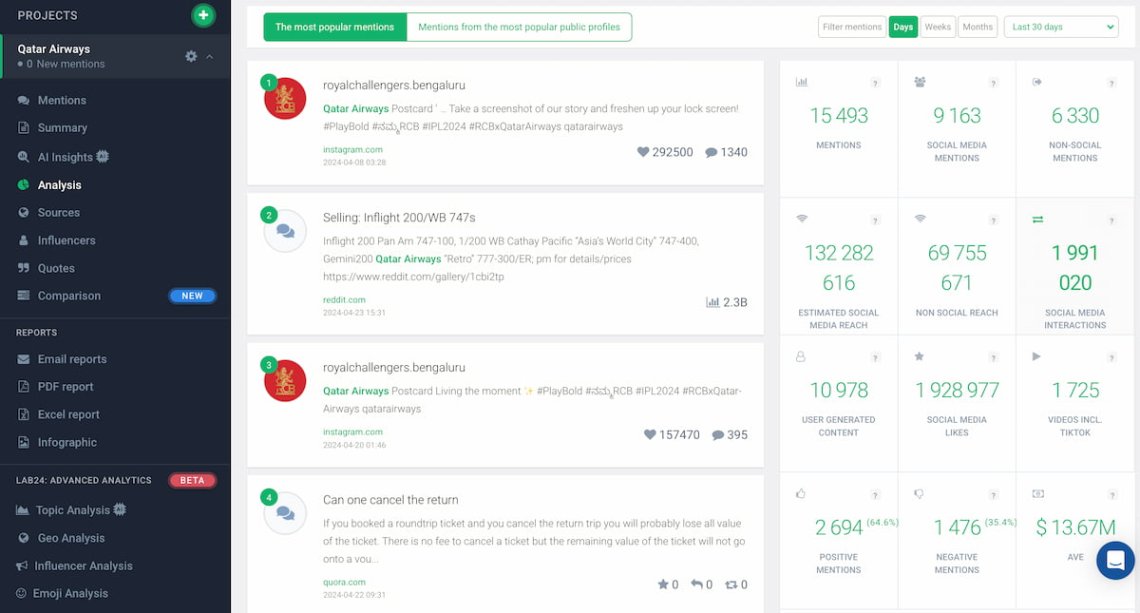
Task: Switch to Mentions from most popular public profiles tab
Action: (x=519, y=27)
